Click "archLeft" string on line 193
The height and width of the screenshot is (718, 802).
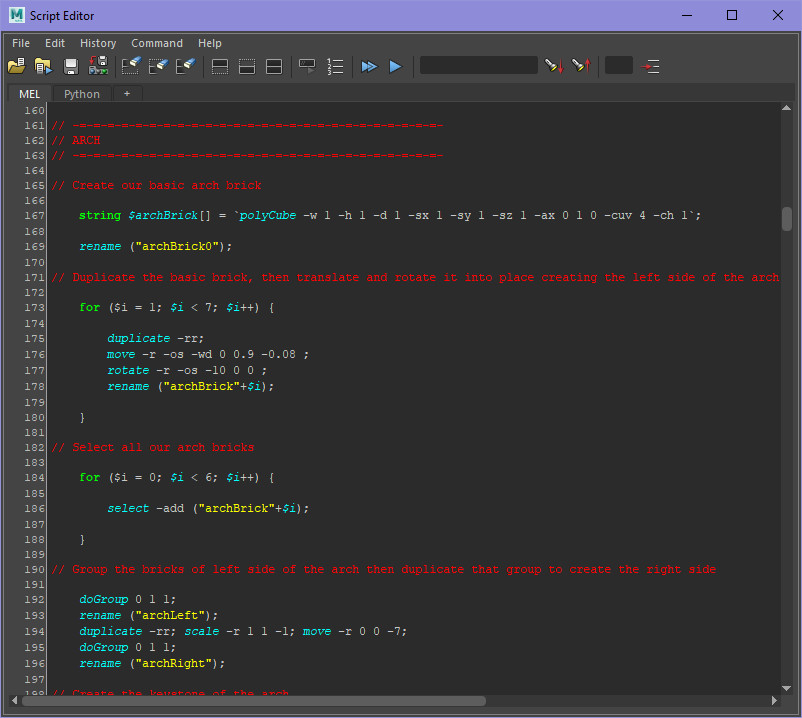point(170,615)
